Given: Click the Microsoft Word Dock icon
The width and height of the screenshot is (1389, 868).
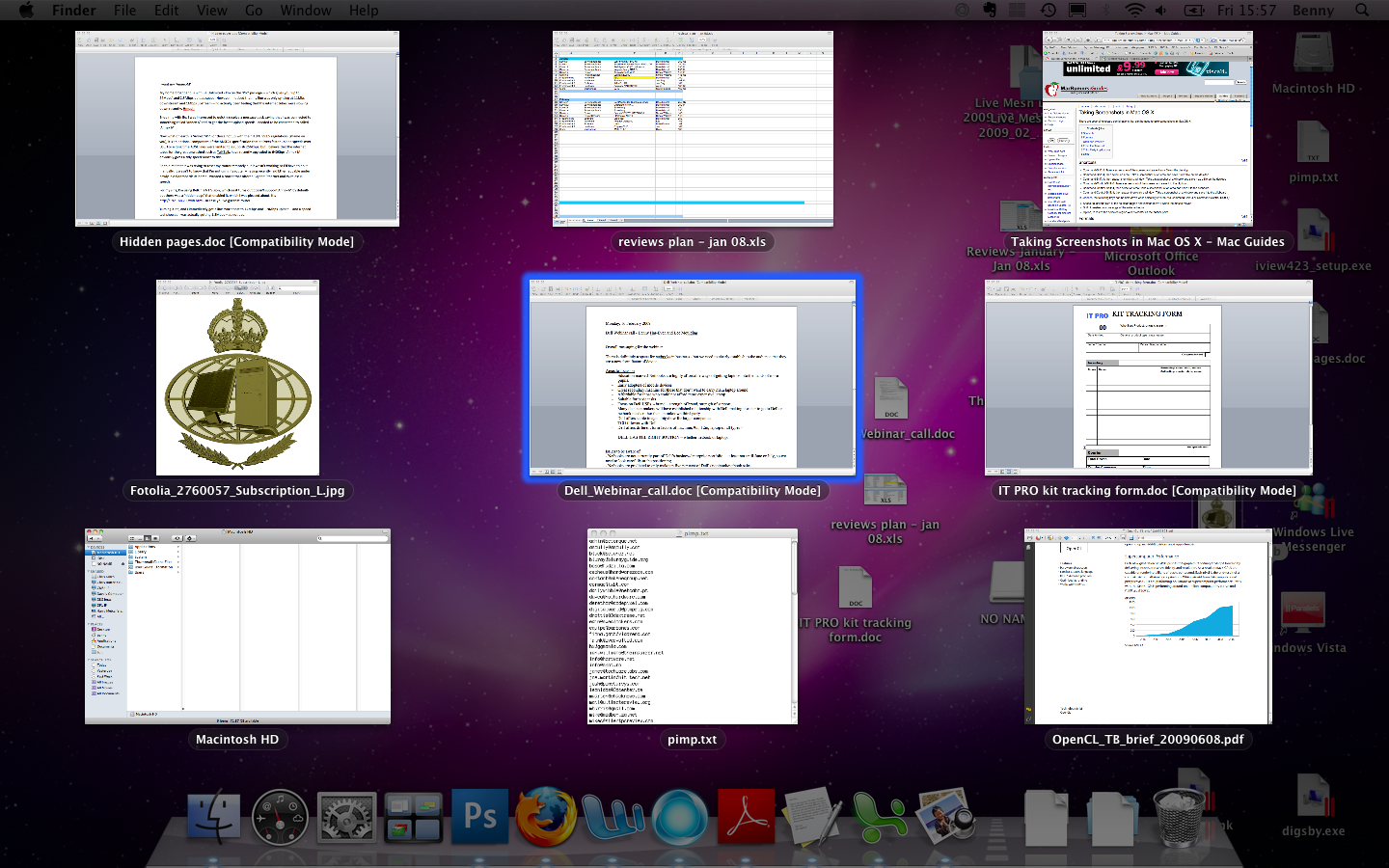Looking at the screenshot, I should [613, 817].
